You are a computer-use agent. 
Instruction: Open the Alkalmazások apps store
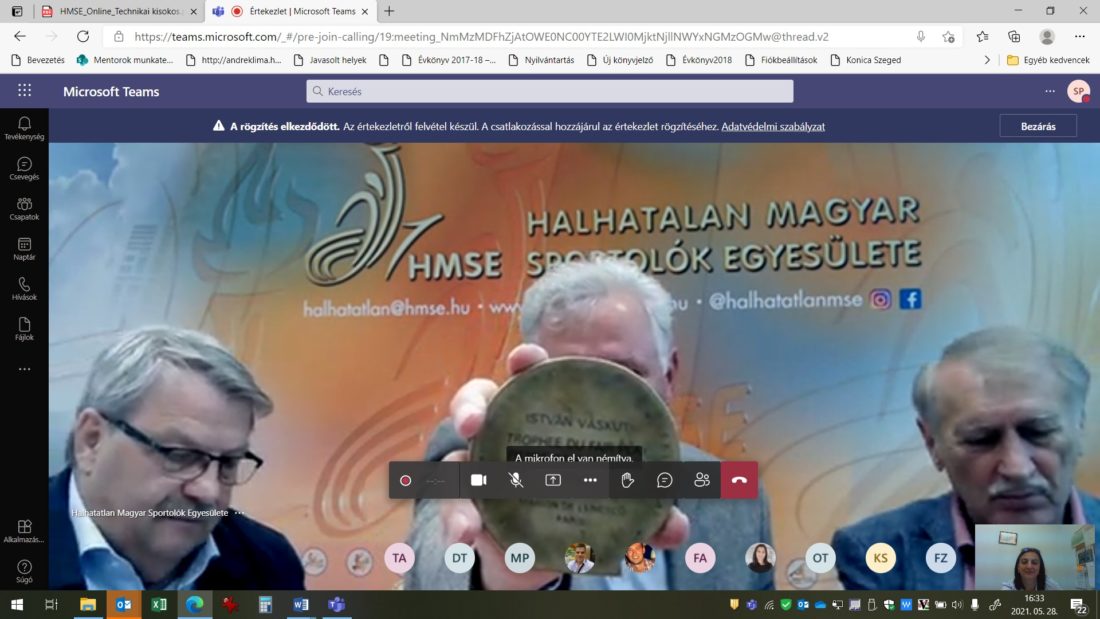[24, 531]
